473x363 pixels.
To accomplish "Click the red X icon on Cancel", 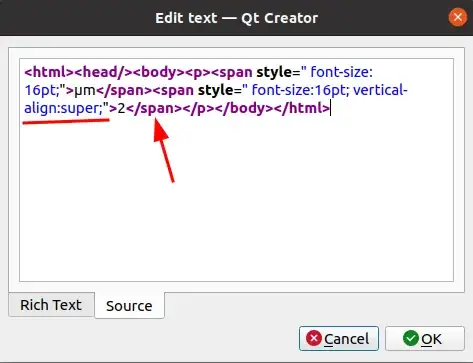I will tap(314, 338).
